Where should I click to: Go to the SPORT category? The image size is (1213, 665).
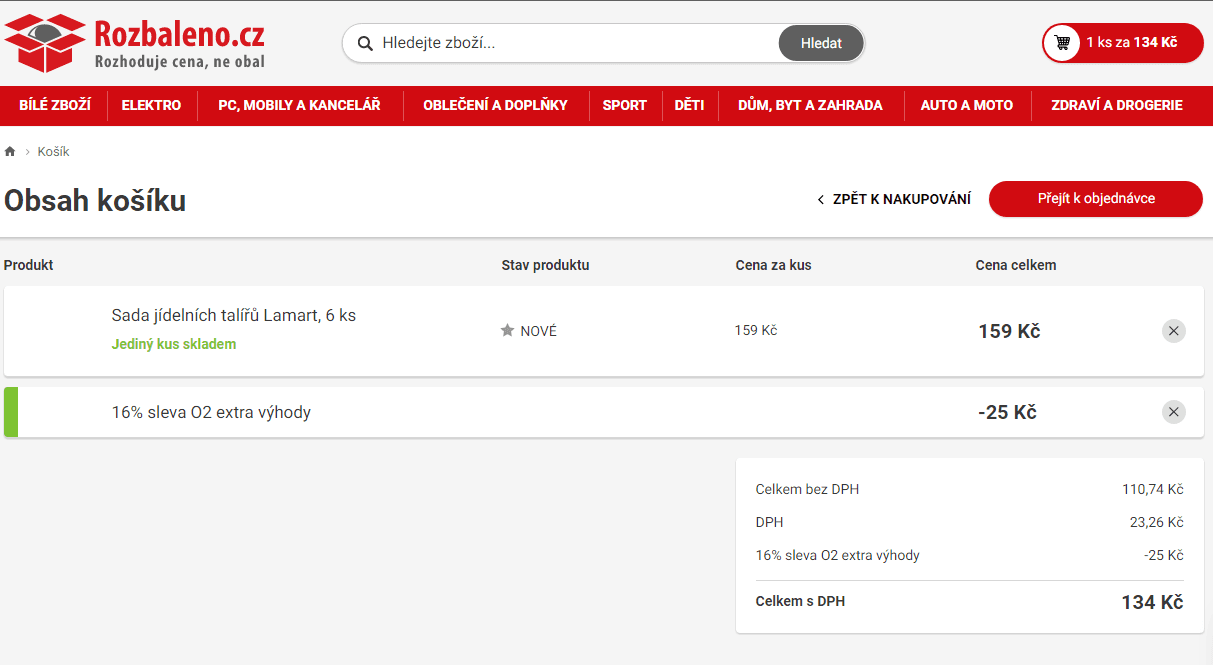624,105
